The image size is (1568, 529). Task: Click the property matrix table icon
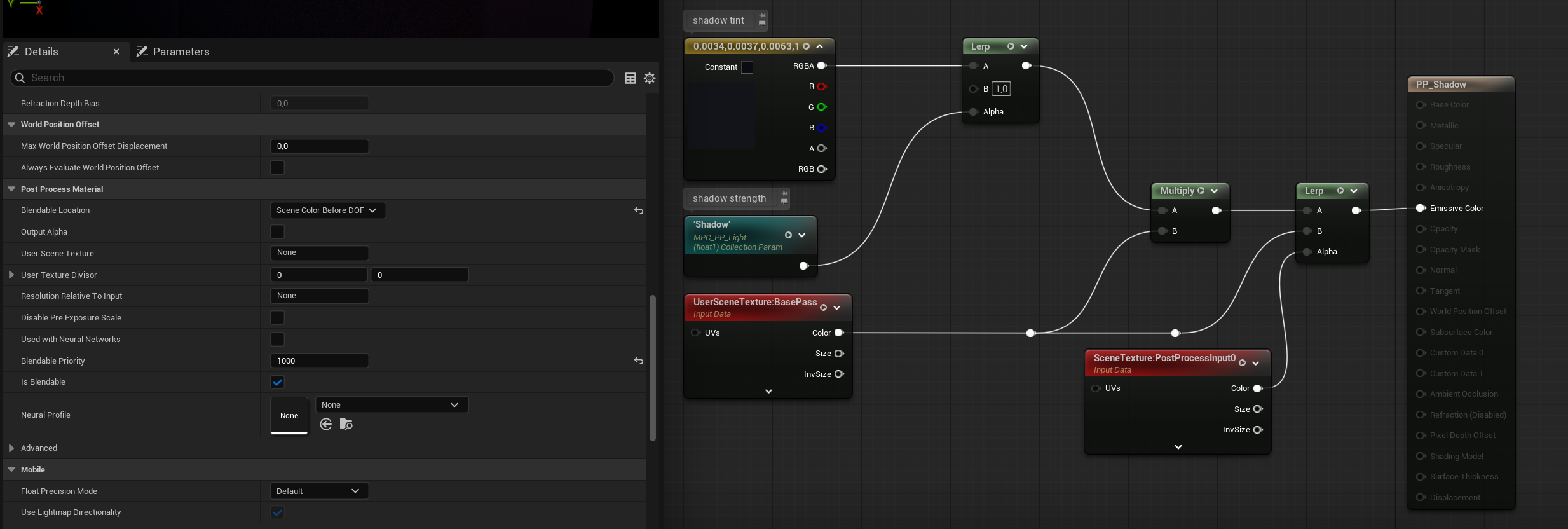[x=630, y=78]
